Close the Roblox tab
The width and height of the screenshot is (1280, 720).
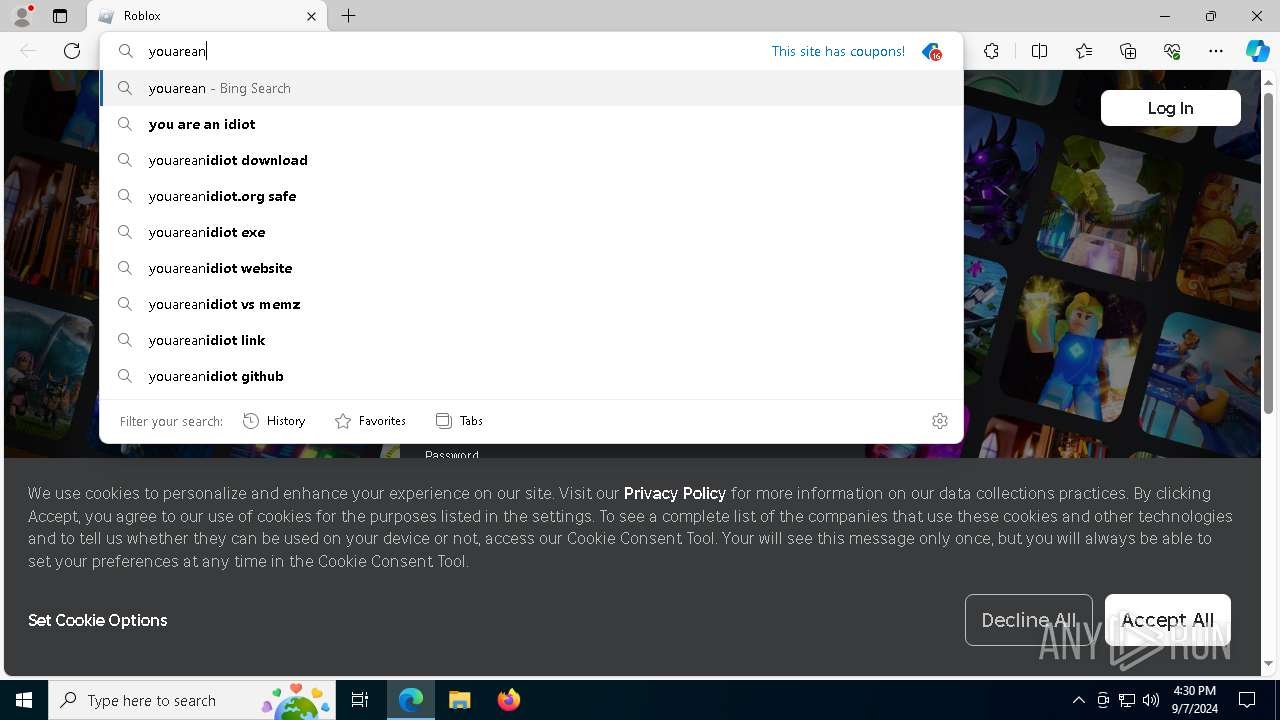pos(311,16)
